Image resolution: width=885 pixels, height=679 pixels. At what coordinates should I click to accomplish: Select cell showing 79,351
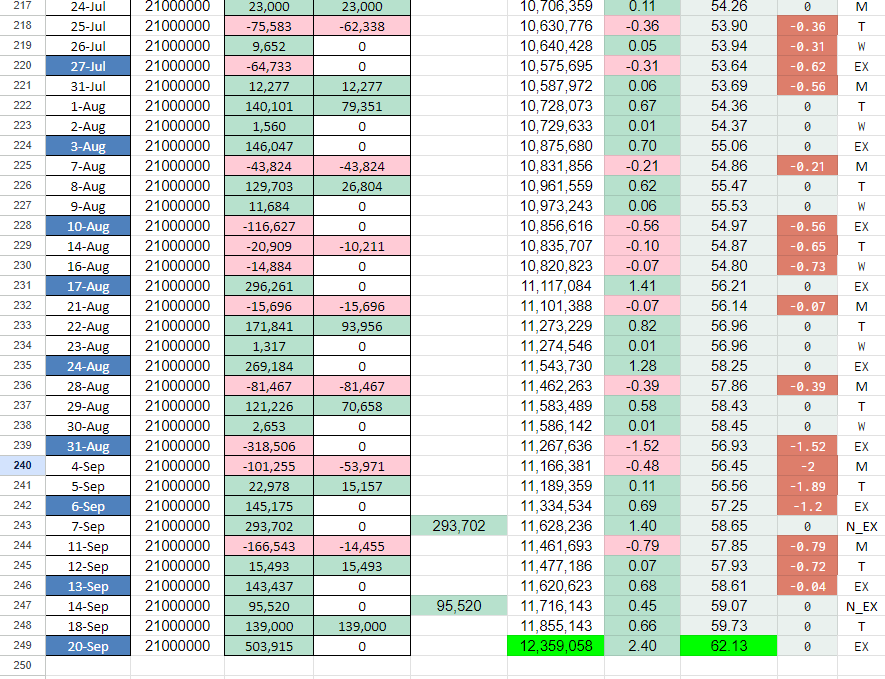point(362,106)
